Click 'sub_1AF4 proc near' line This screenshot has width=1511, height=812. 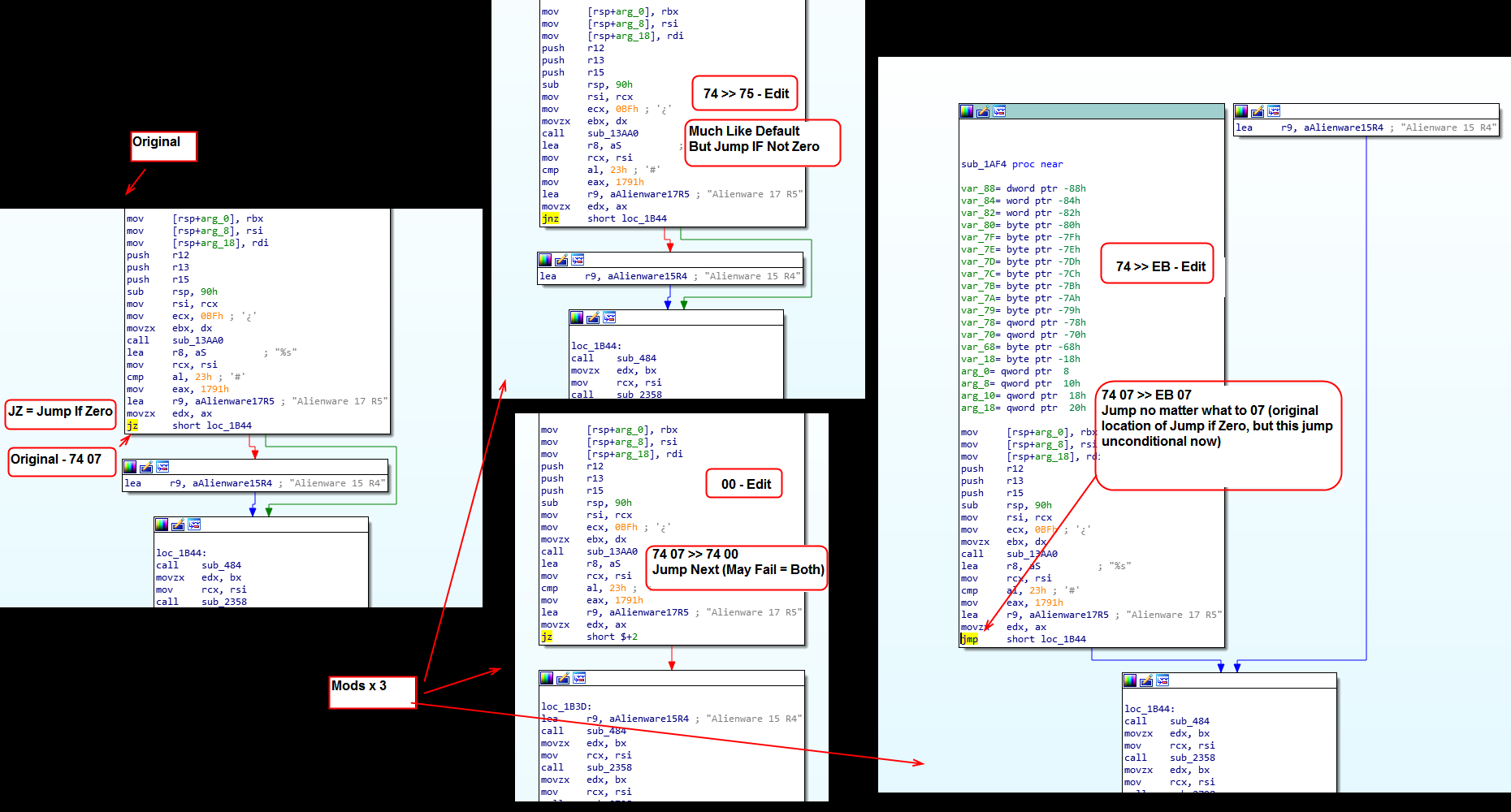(x=1011, y=164)
